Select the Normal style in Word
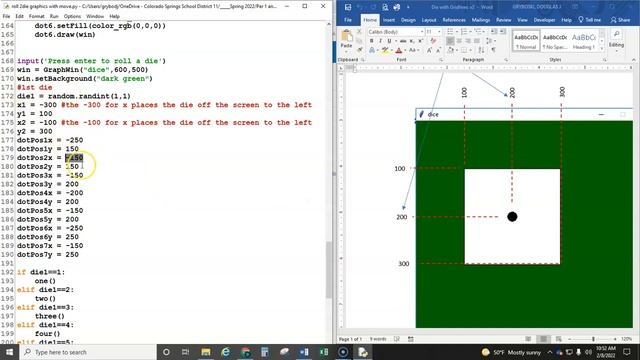The height and width of the screenshot is (360, 640). click(526, 40)
